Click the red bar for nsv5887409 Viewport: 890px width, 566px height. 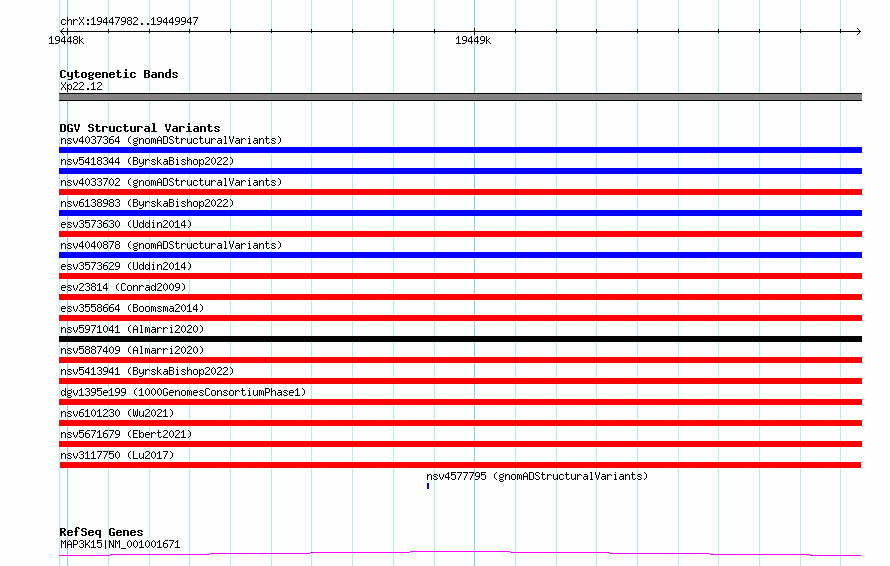[x=460, y=360]
